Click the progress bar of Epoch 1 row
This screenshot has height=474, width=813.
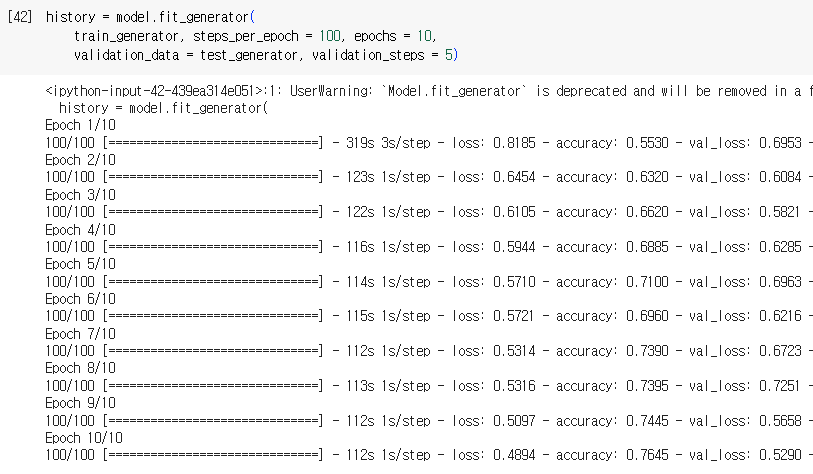(213, 143)
